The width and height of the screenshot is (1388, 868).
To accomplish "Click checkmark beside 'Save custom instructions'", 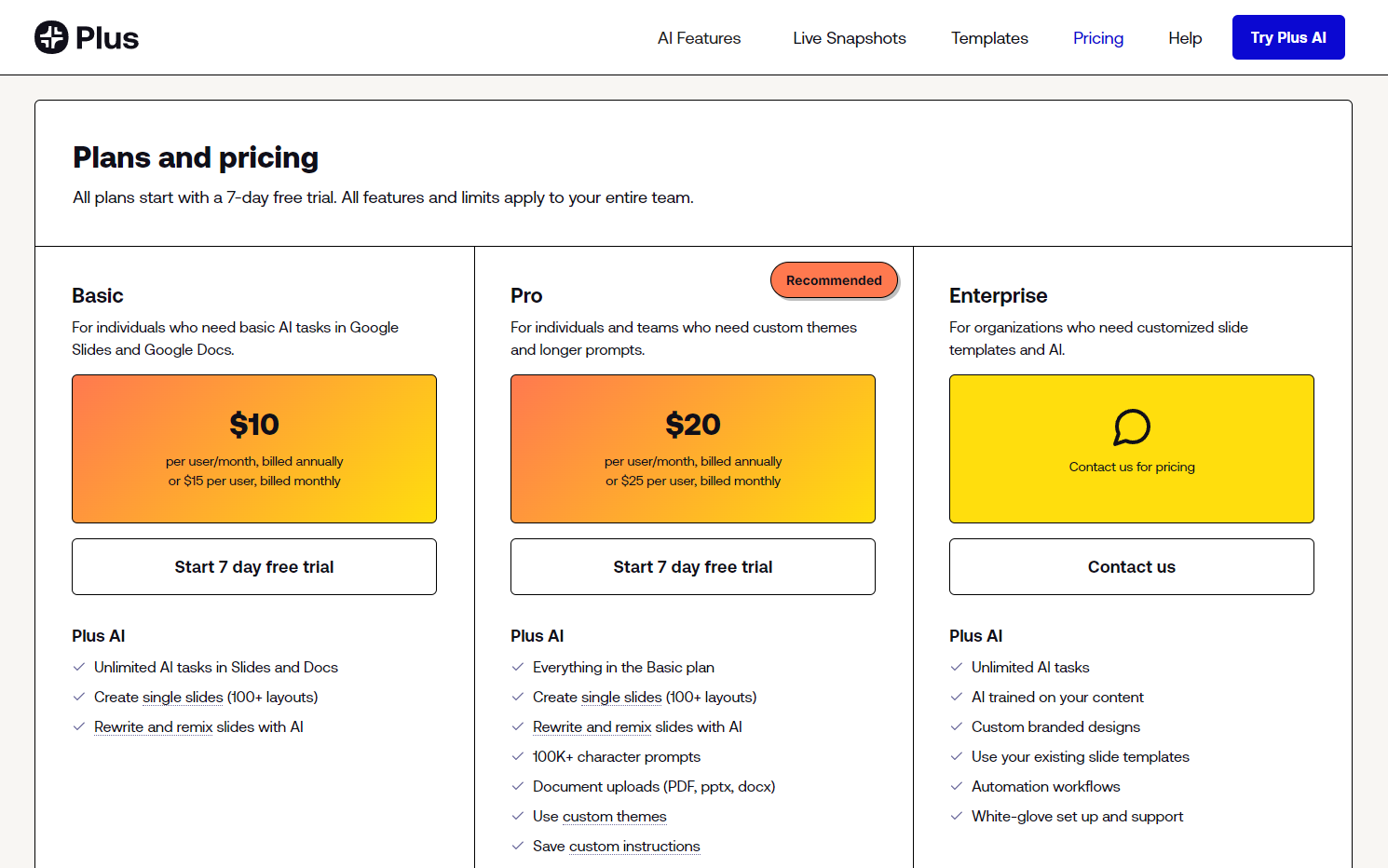I will (518, 846).
